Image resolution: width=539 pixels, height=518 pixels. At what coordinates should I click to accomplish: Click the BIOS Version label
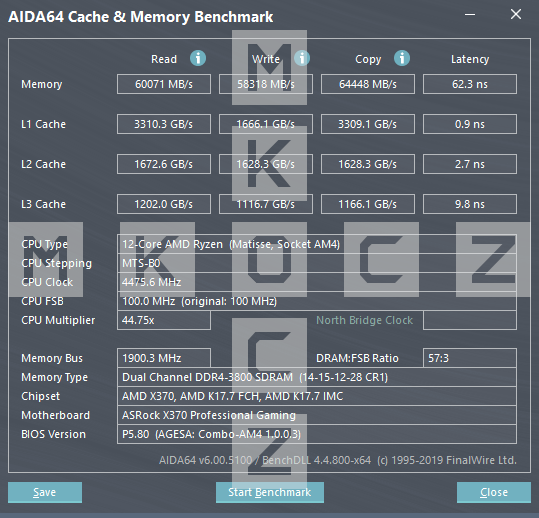[x=53, y=434]
